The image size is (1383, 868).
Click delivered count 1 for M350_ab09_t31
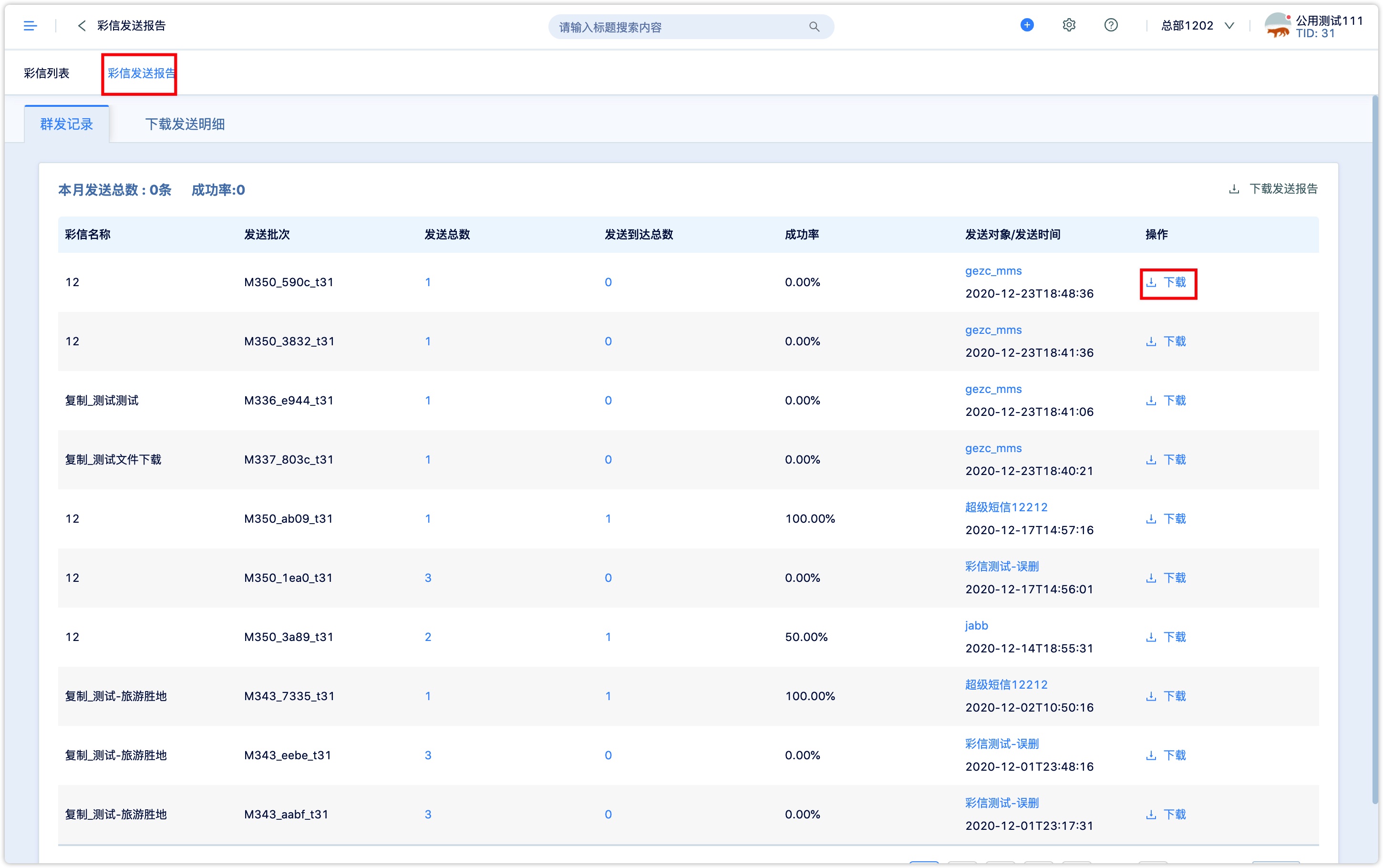point(609,519)
